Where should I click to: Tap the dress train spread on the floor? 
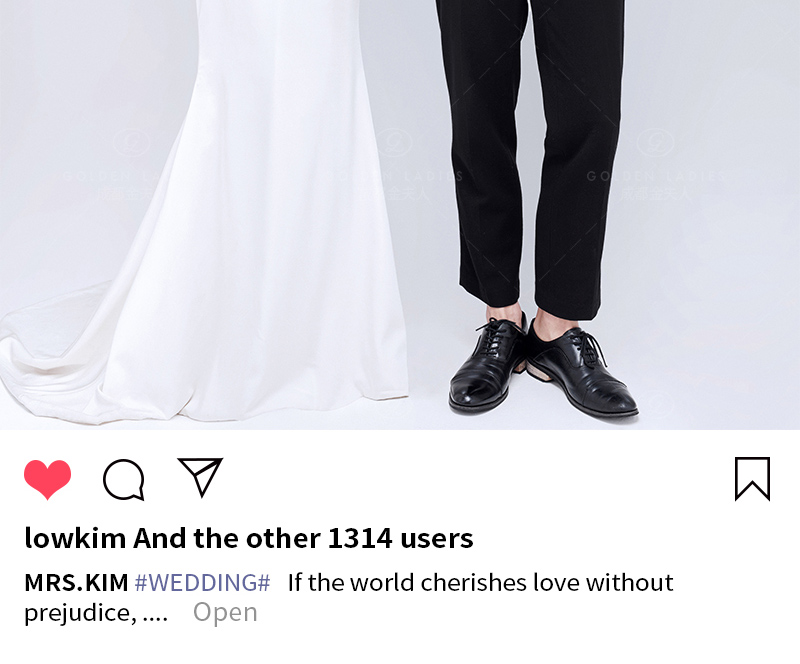[x=56, y=357]
